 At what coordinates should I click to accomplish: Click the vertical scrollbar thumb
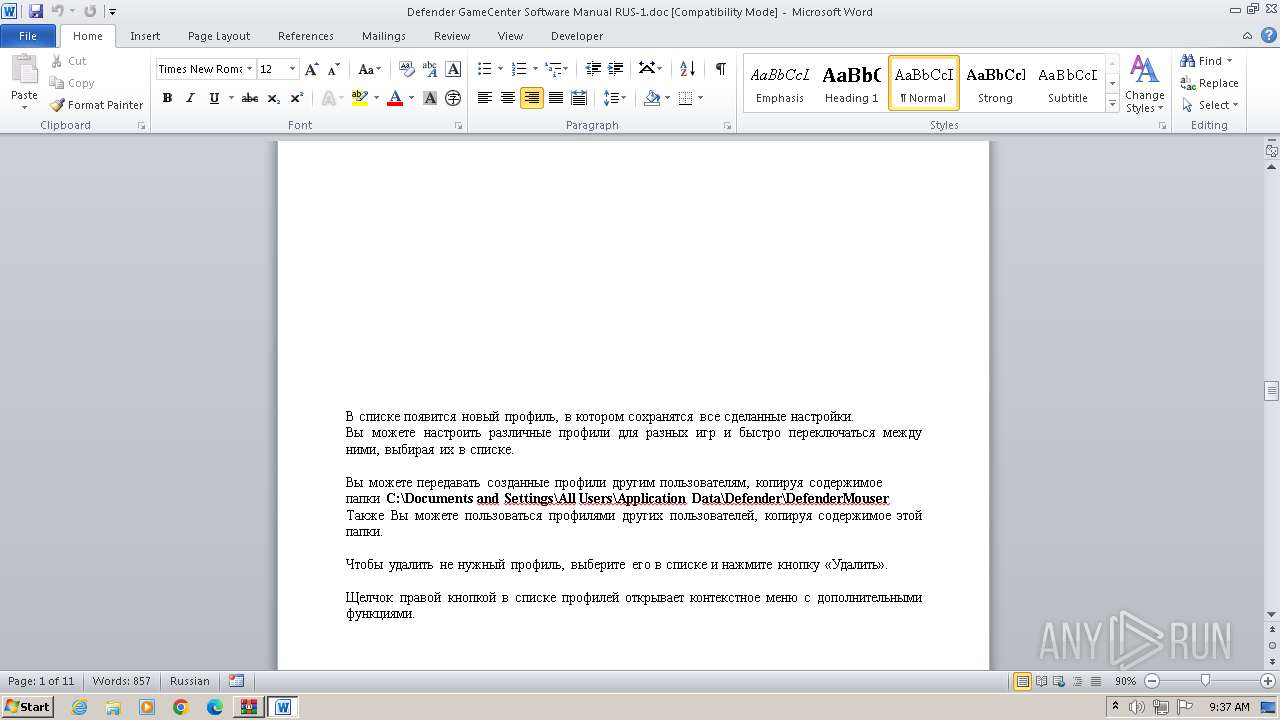click(1271, 390)
